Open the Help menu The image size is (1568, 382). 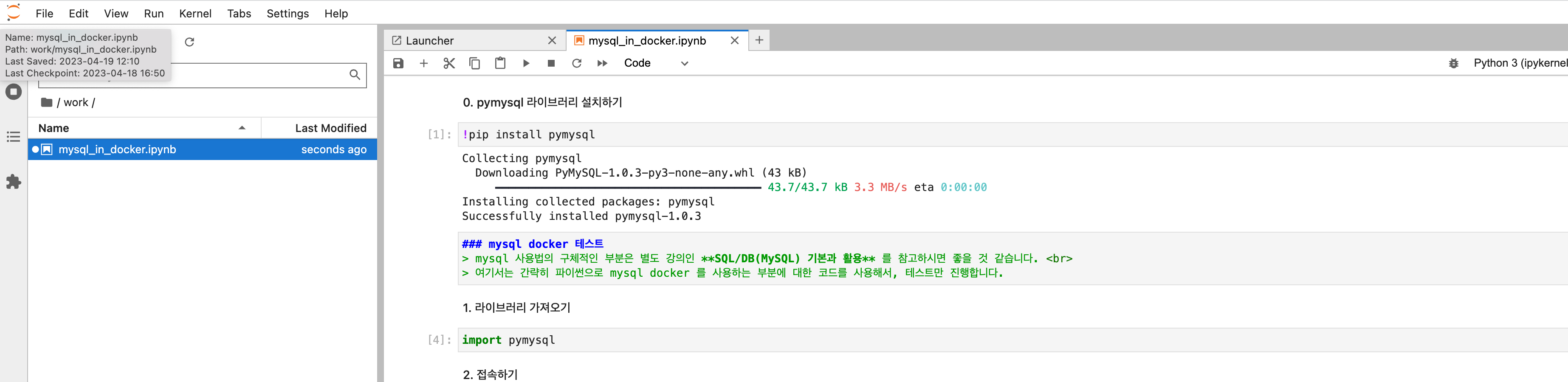(x=336, y=14)
